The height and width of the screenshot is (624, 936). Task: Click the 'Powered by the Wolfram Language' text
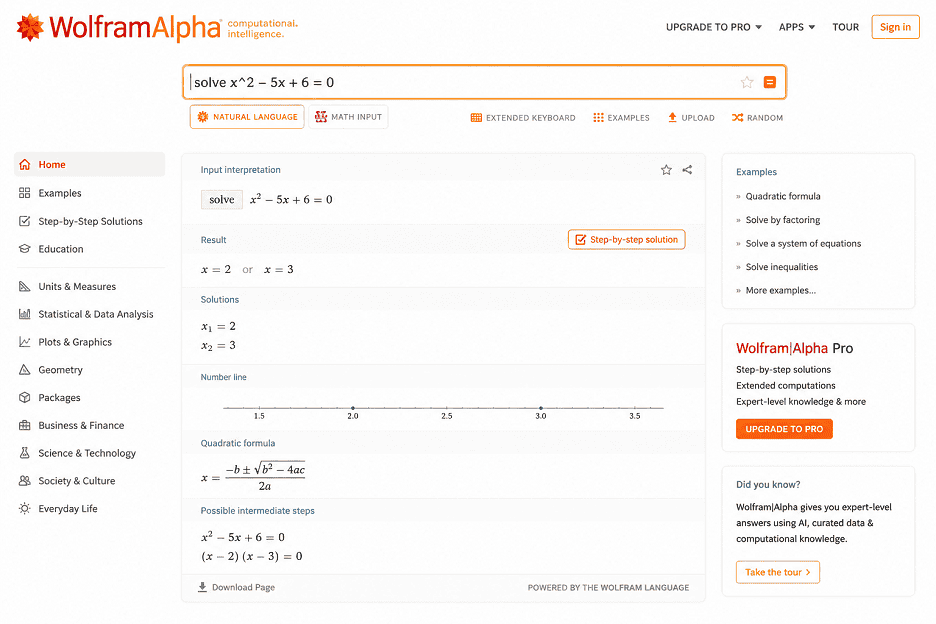pos(608,588)
